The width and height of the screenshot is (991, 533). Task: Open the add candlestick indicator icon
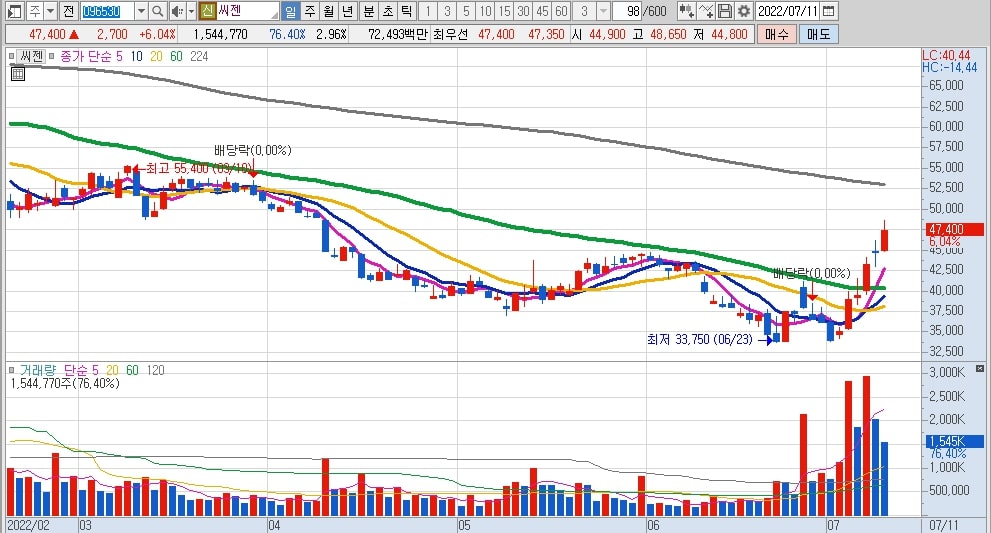point(686,11)
